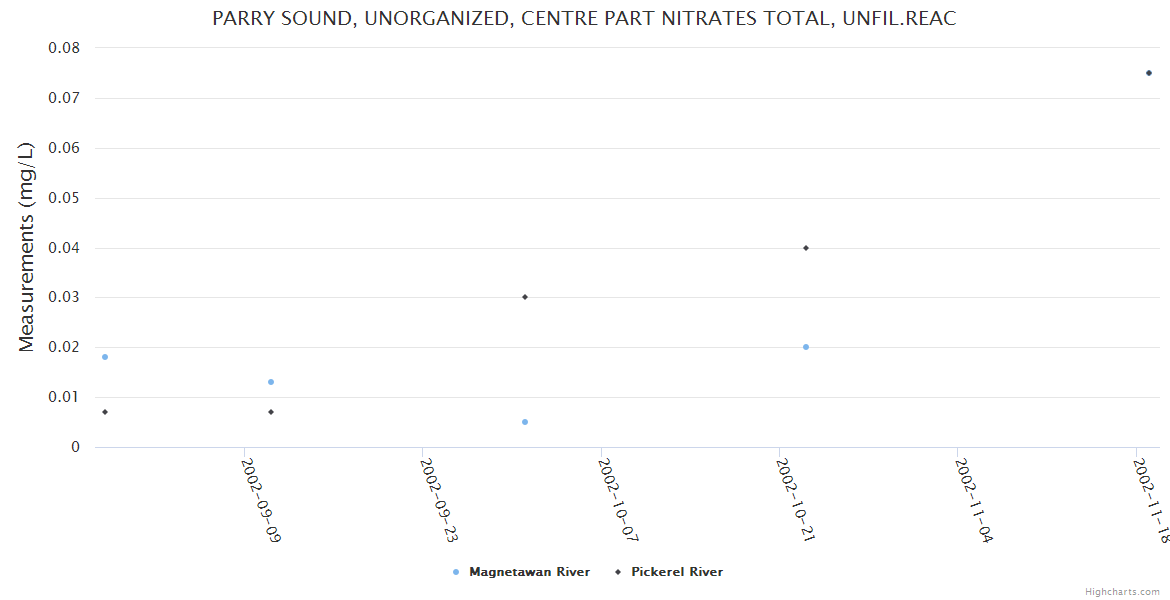
Task: Click the 2002-10-21 x-axis date label
Action: click(x=797, y=500)
